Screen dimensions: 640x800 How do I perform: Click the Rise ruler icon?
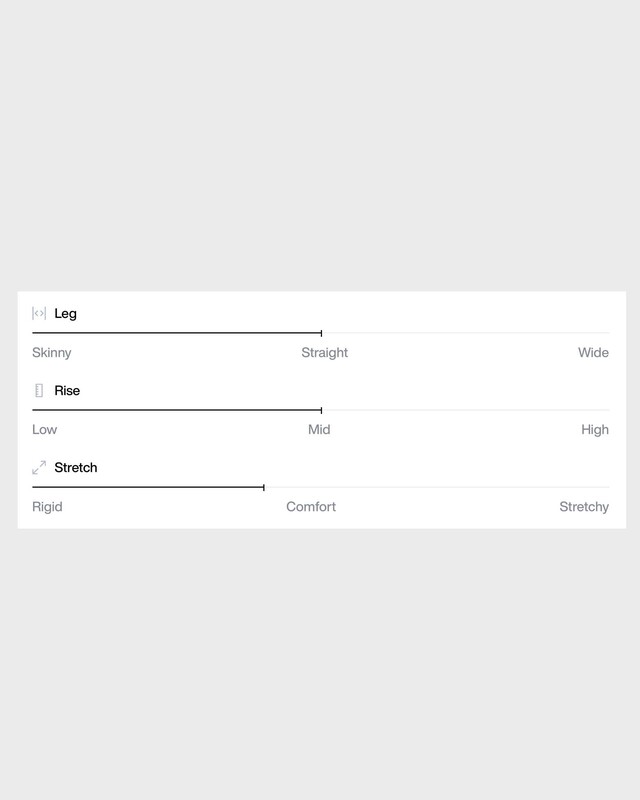[39, 391]
